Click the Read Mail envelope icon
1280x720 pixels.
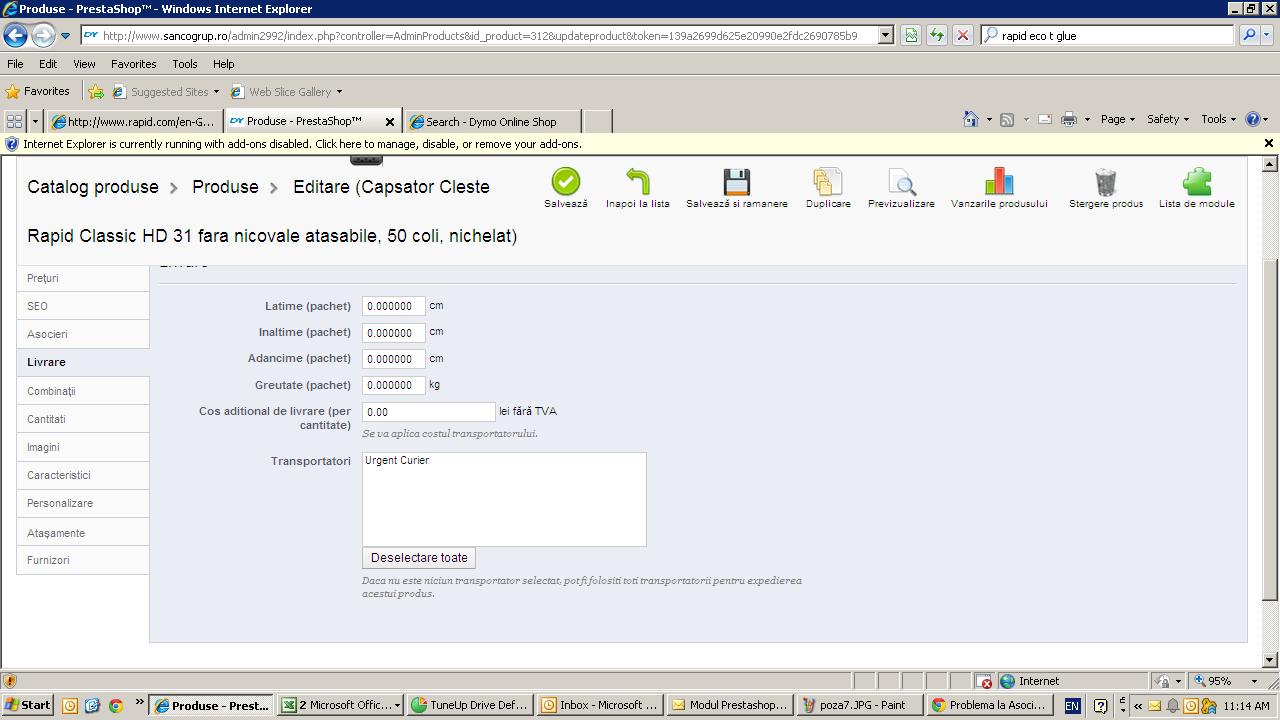1045,119
